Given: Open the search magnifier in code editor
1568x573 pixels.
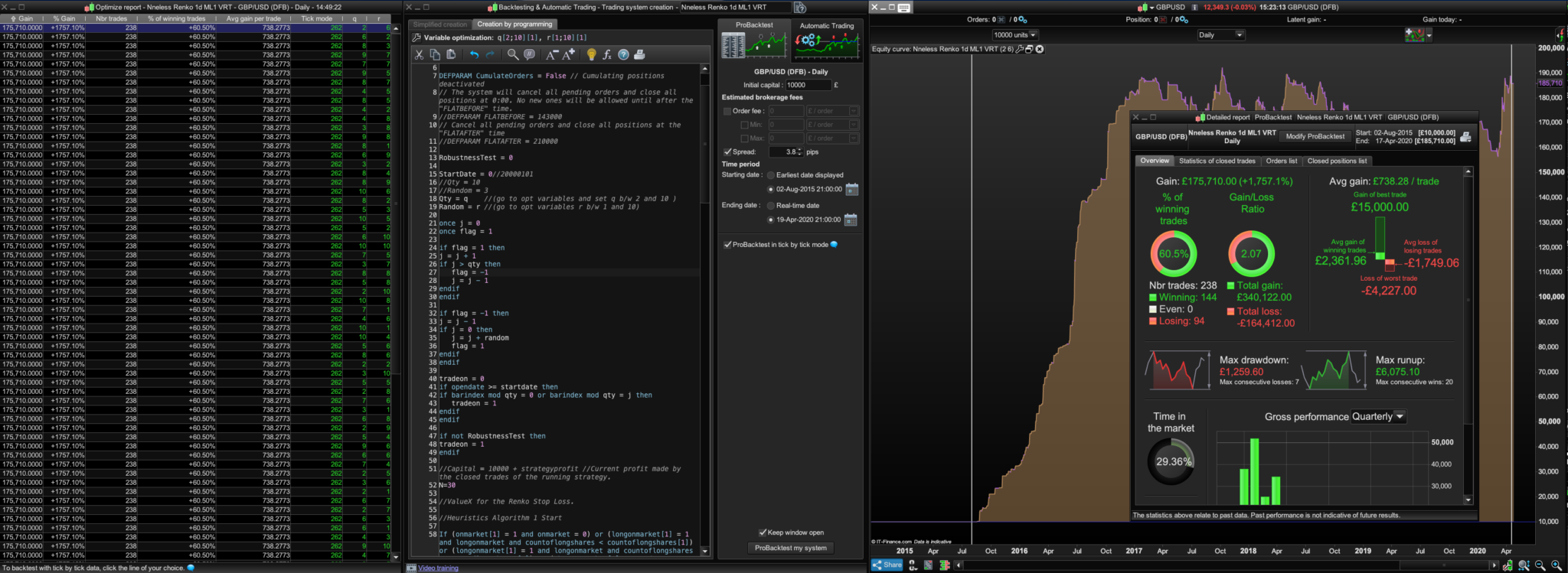Looking at the screenshot, I should tap(513, 54).
